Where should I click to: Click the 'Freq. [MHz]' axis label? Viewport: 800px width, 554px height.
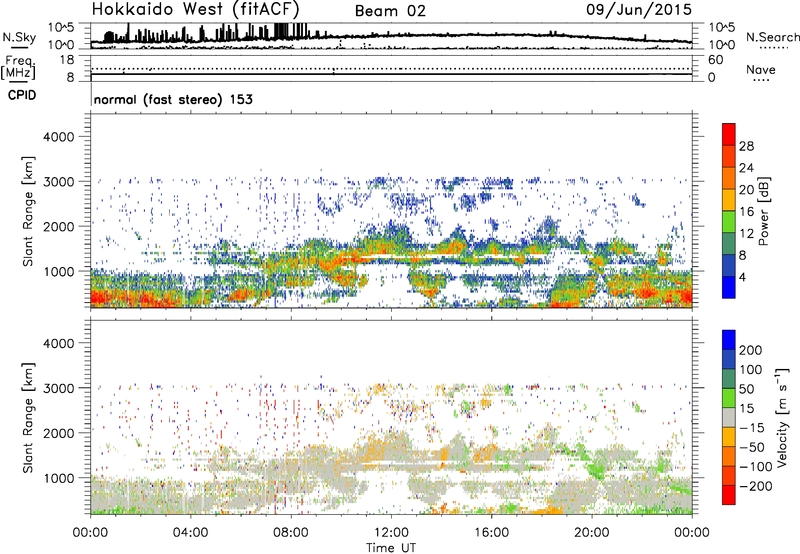pyautogui.click(x=18, y=67)
